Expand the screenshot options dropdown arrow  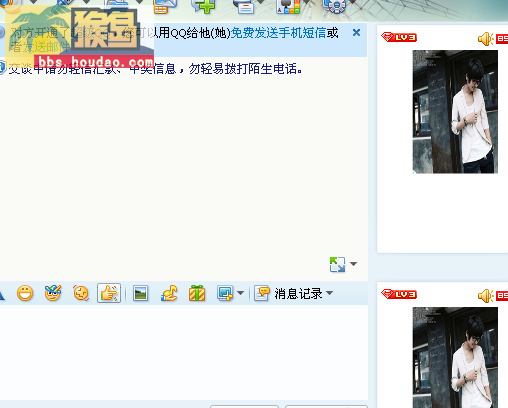[240, 293]
